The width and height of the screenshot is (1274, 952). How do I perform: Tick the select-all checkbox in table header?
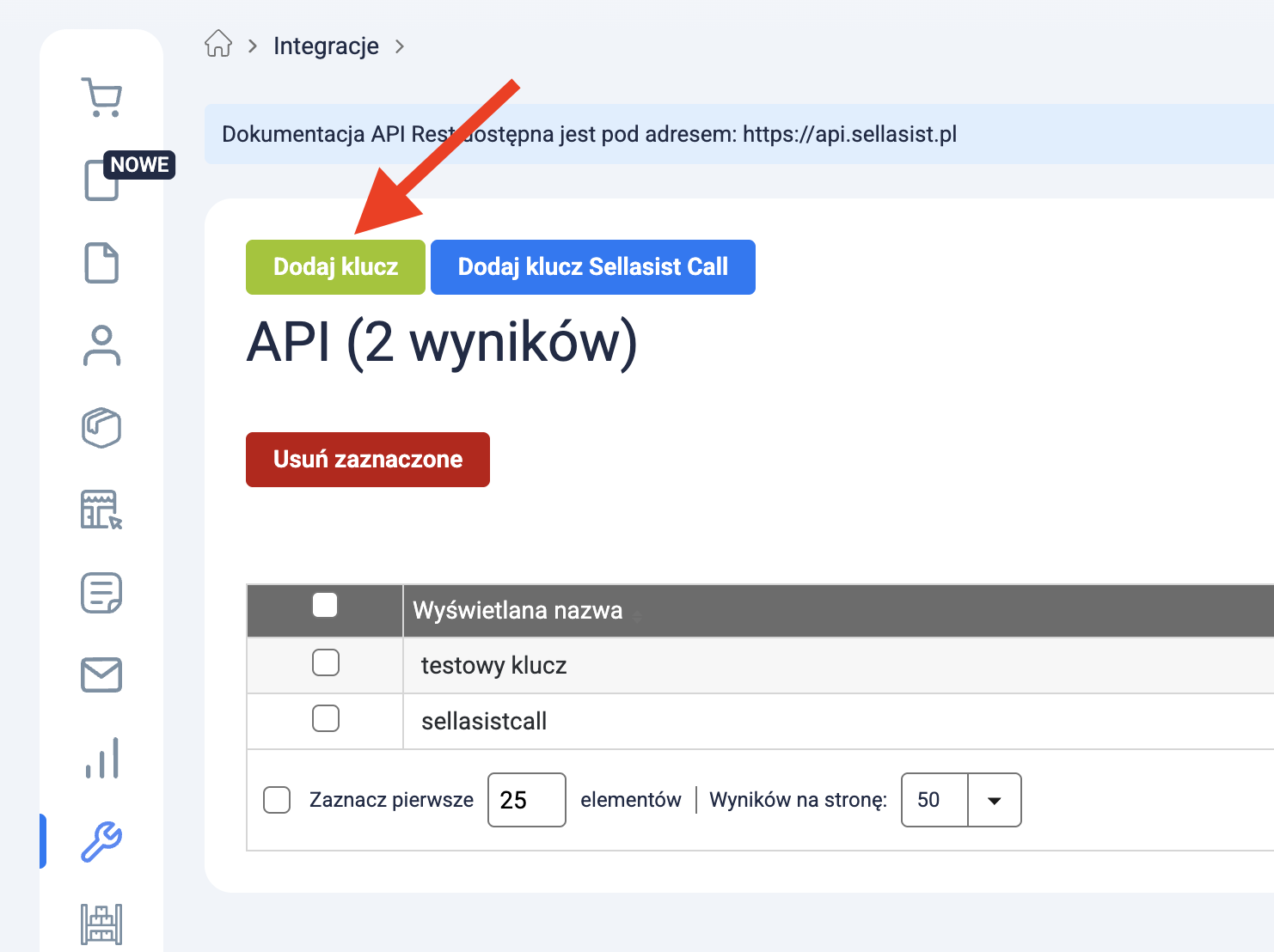point(325,606)
